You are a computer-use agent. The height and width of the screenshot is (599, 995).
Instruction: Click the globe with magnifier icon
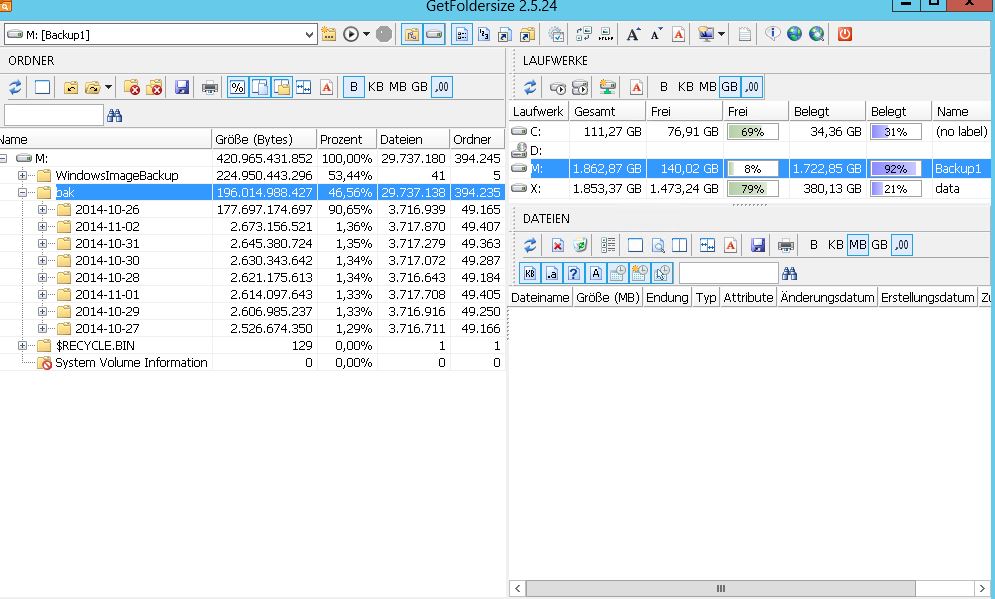tap(817, 34)
